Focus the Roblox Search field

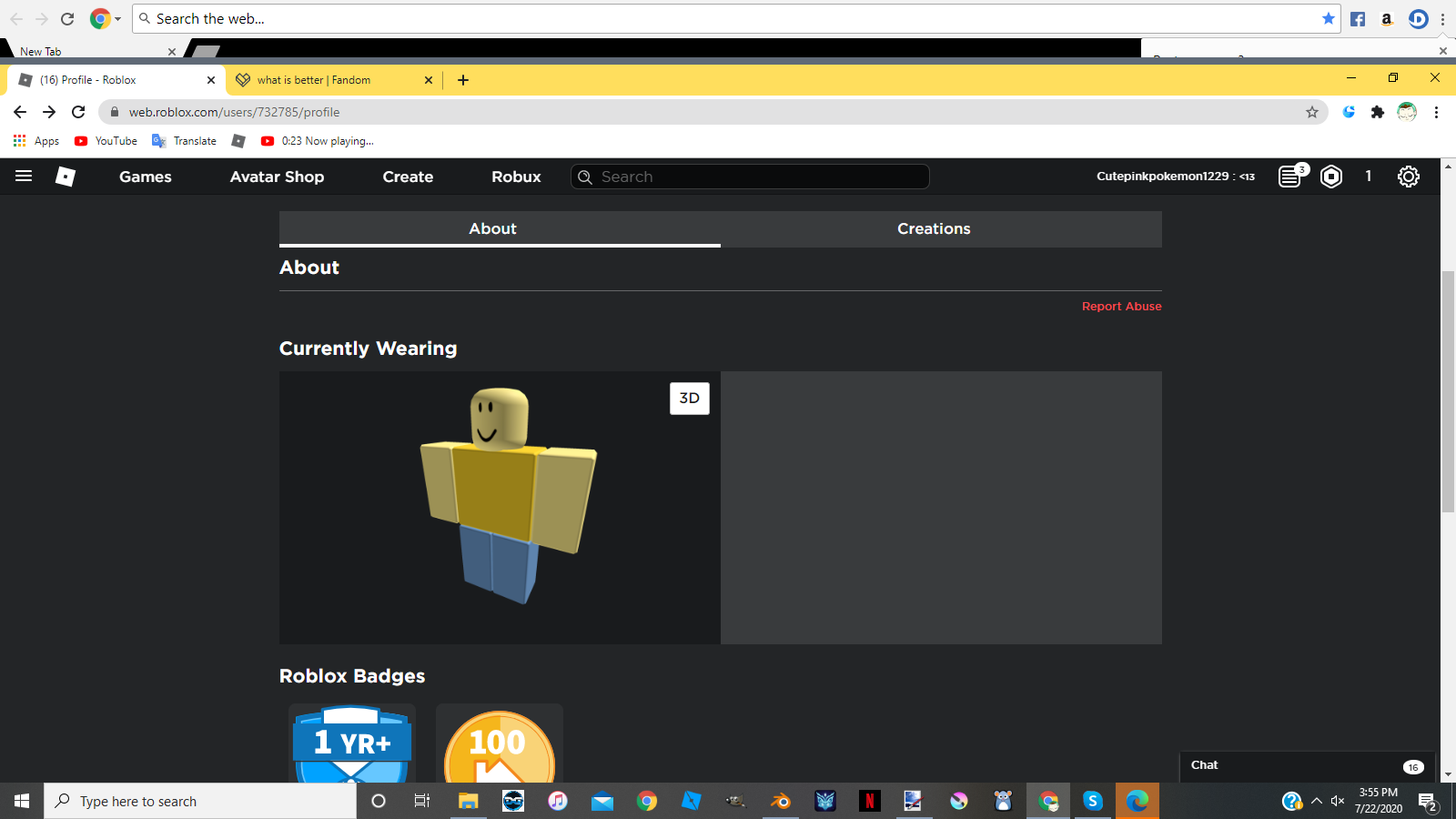[750, 177]
